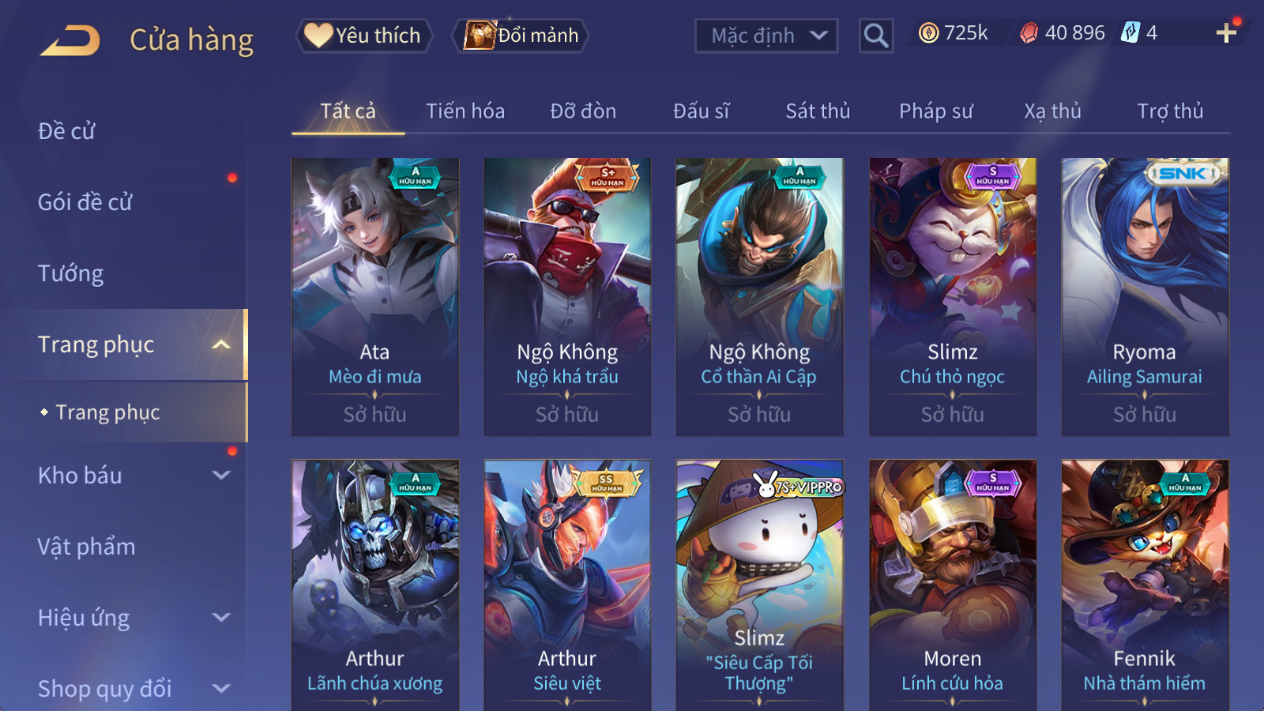Click the gold coin 725k icon

pos(929,33)
